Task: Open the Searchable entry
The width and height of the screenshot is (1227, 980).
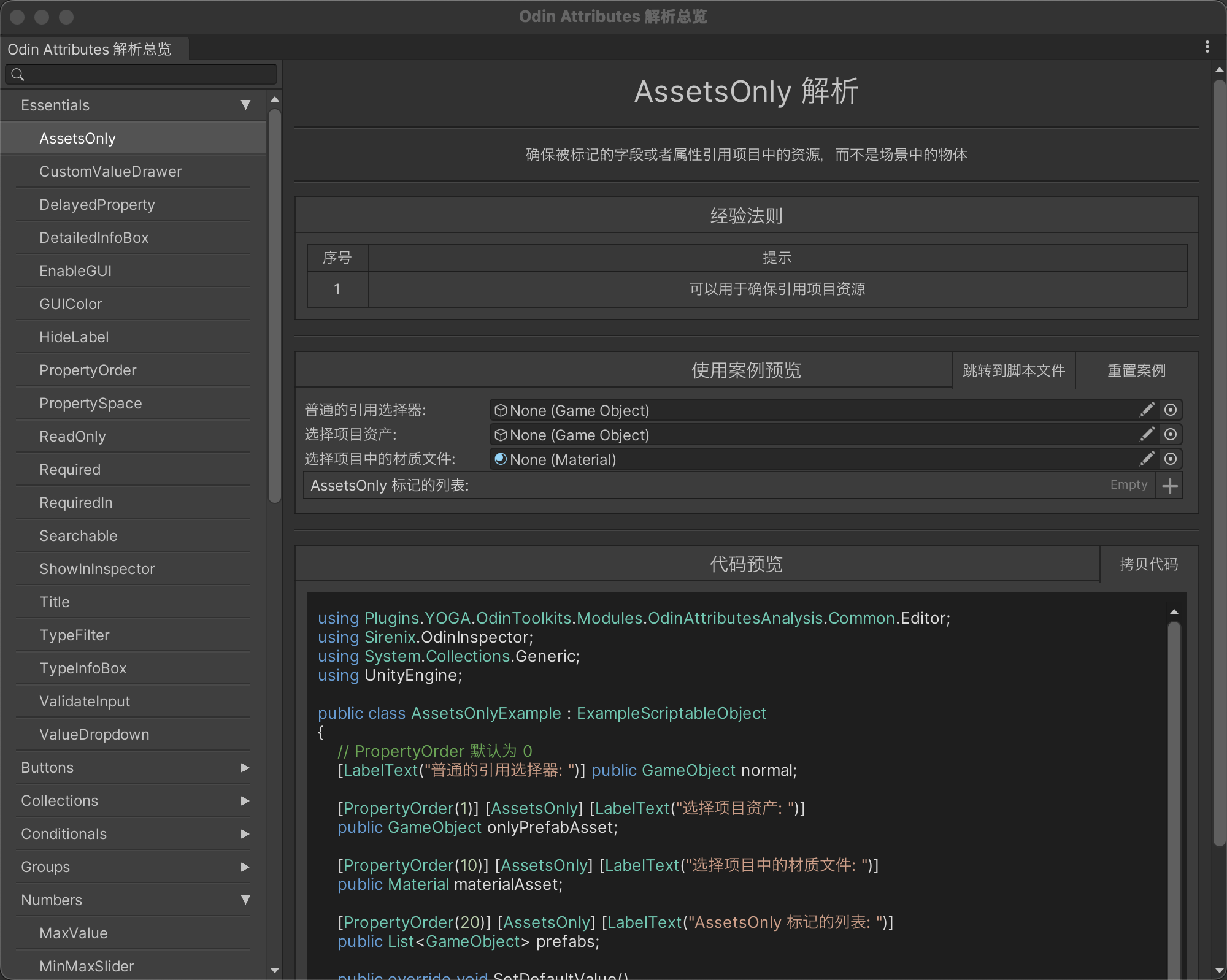Action: 134,535
